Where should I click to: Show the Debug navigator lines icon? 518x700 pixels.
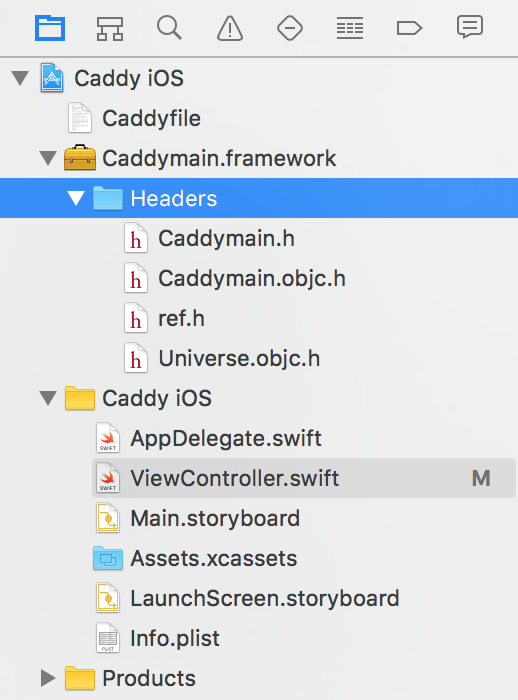point(350,29)
